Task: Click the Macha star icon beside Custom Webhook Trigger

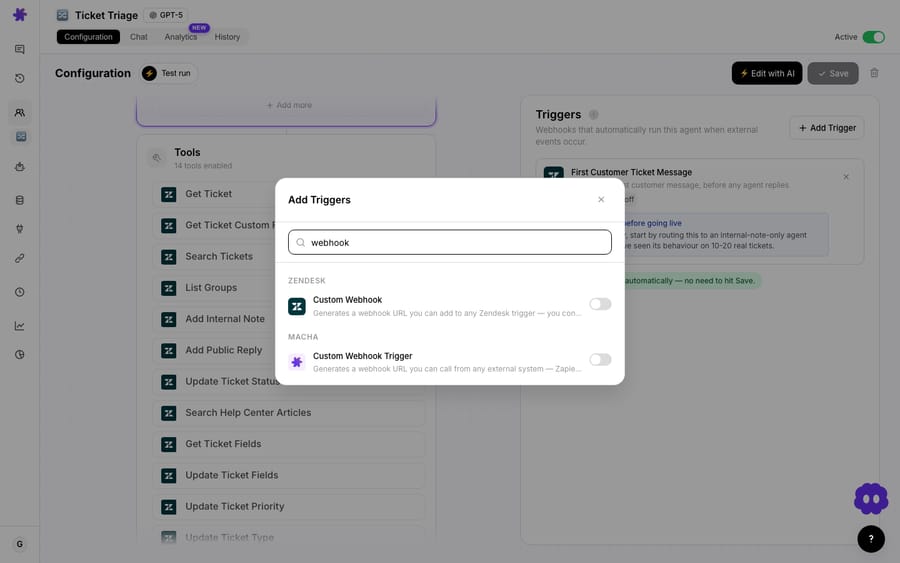Action: pos(297,362)
